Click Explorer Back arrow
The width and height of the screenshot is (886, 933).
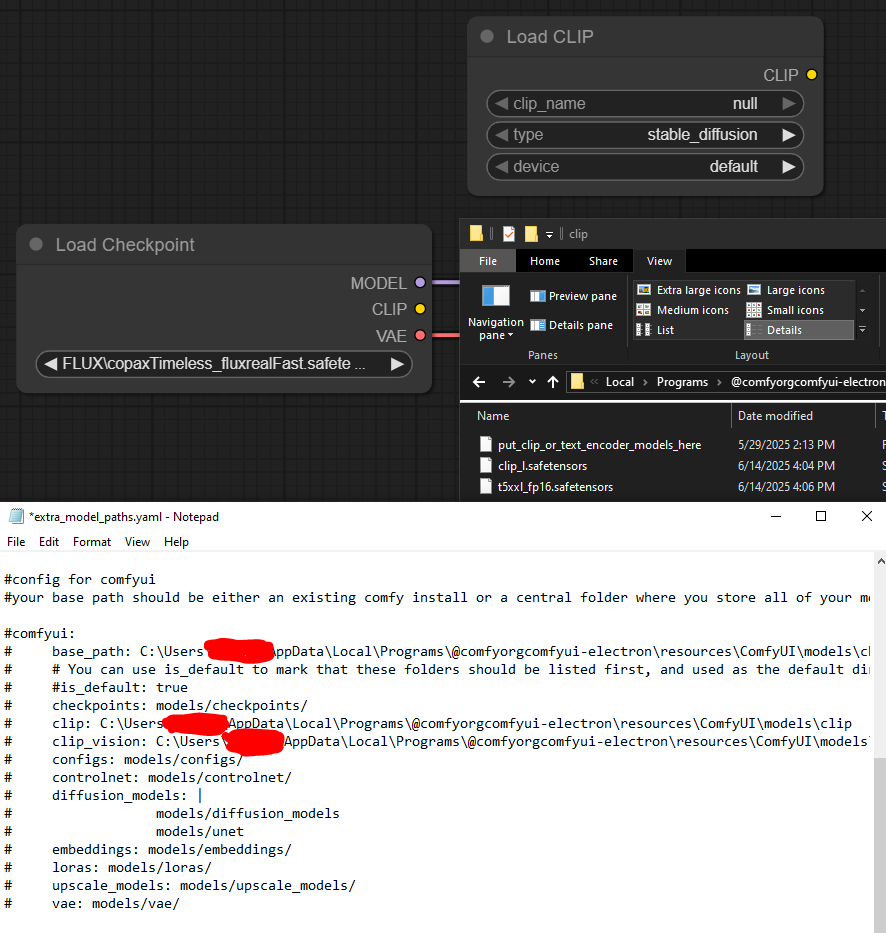[479, 382]
